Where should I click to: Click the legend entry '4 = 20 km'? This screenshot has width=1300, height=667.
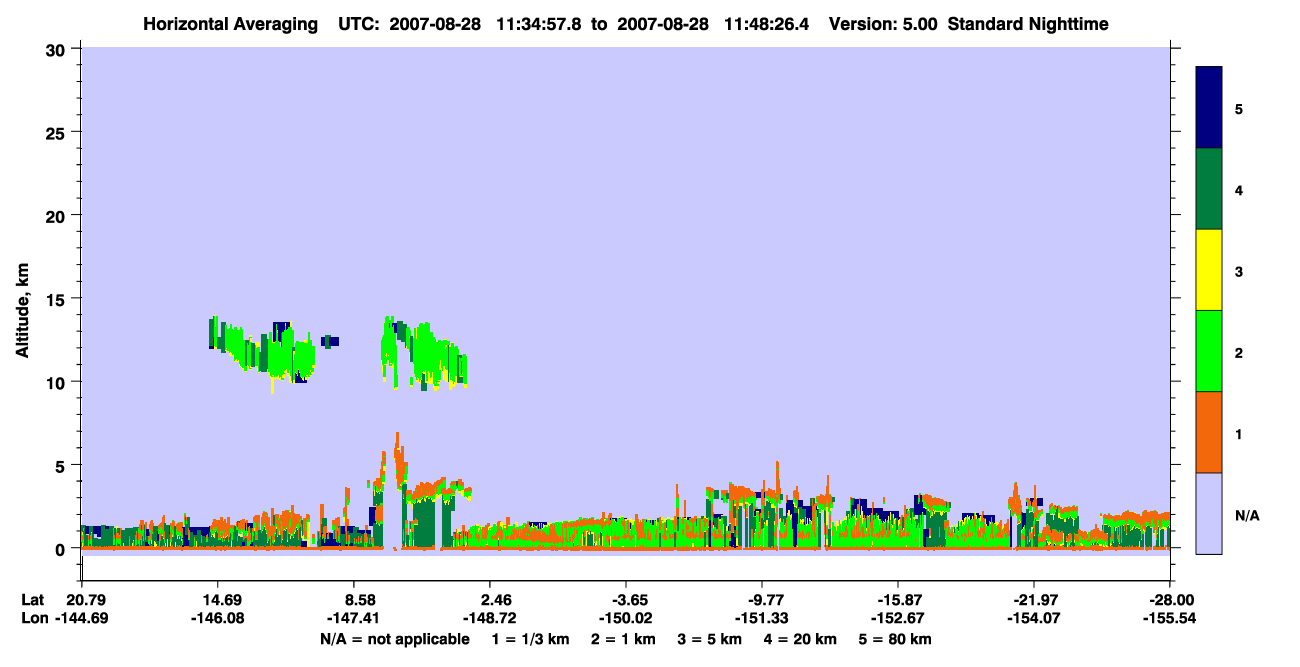[800, 639]
